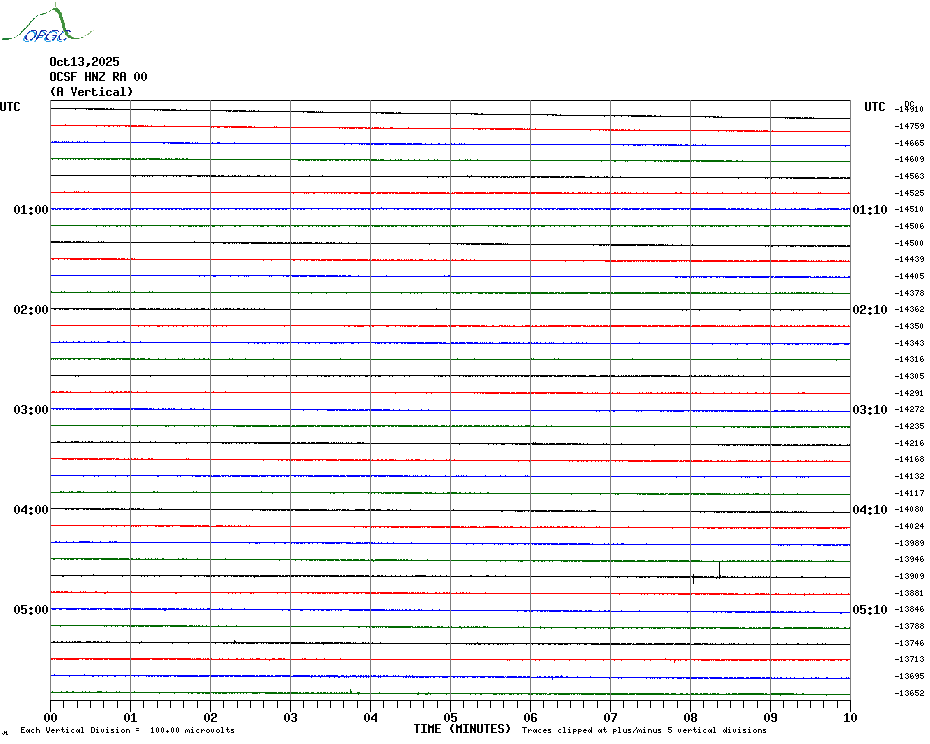Image resolution: width=930 pixels, height=744 pixels.
Task: Click the DC offset value -14080
Action: 909,510
